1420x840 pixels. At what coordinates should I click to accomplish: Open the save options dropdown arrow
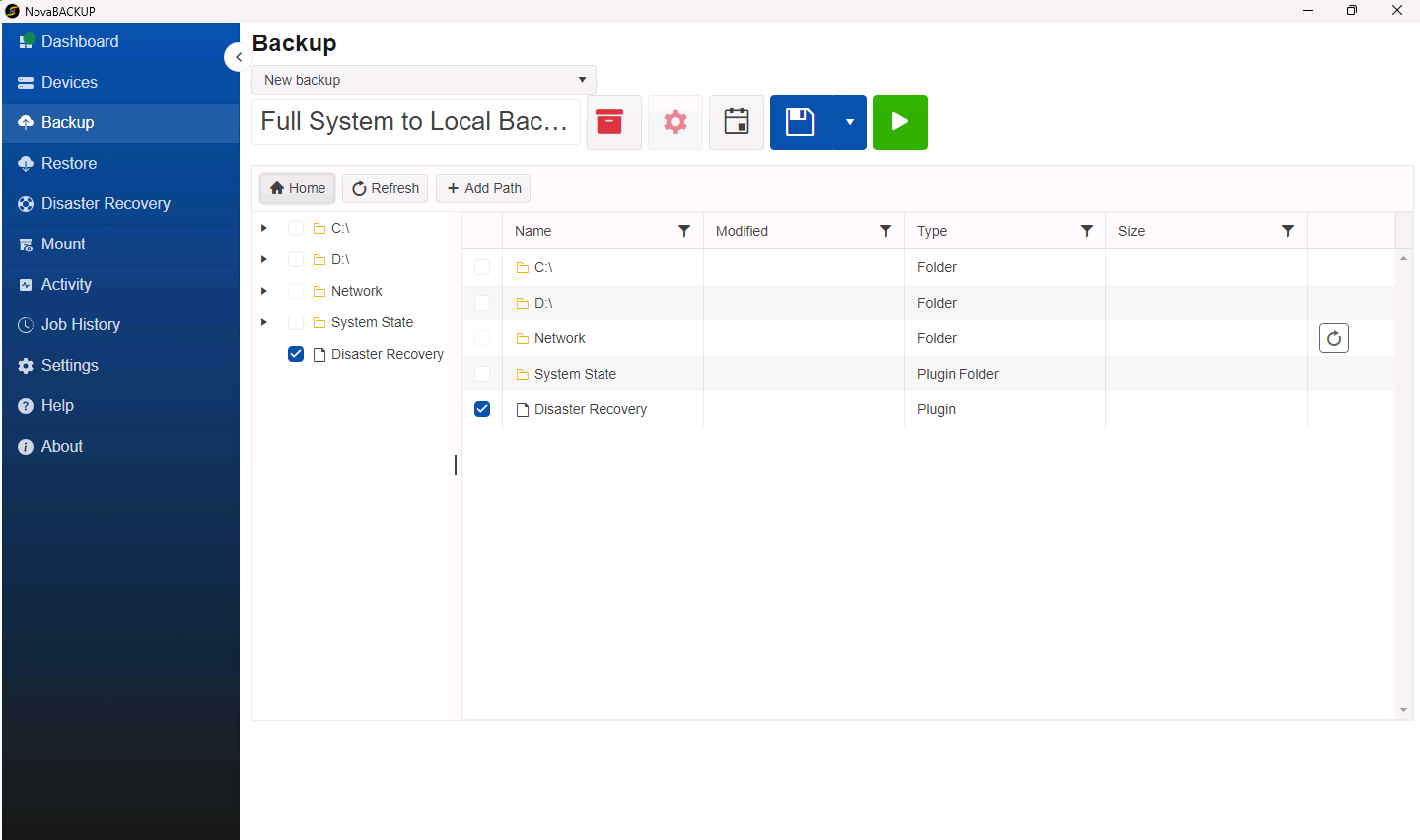(x=850, y=122)
